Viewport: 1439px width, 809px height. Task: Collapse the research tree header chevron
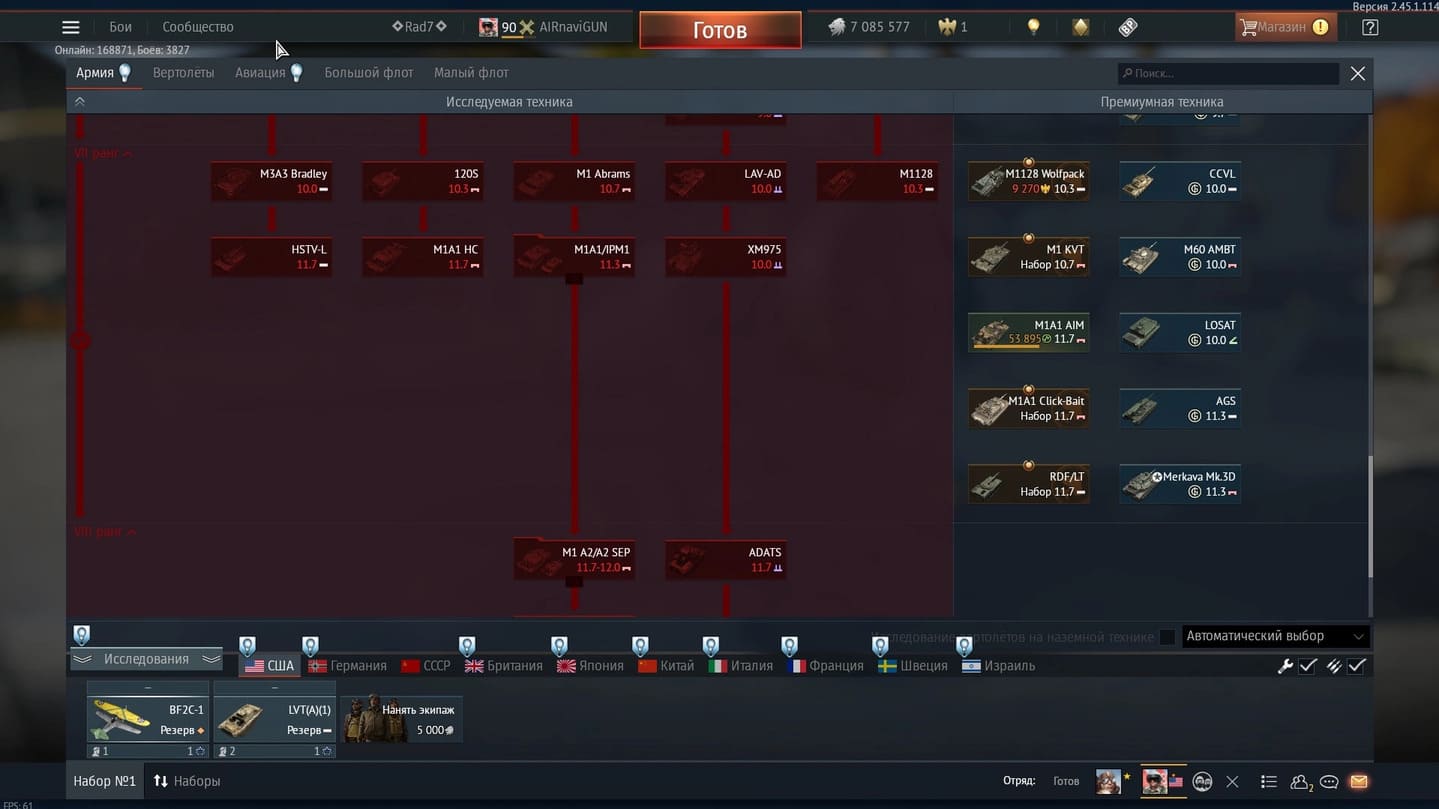80,101
